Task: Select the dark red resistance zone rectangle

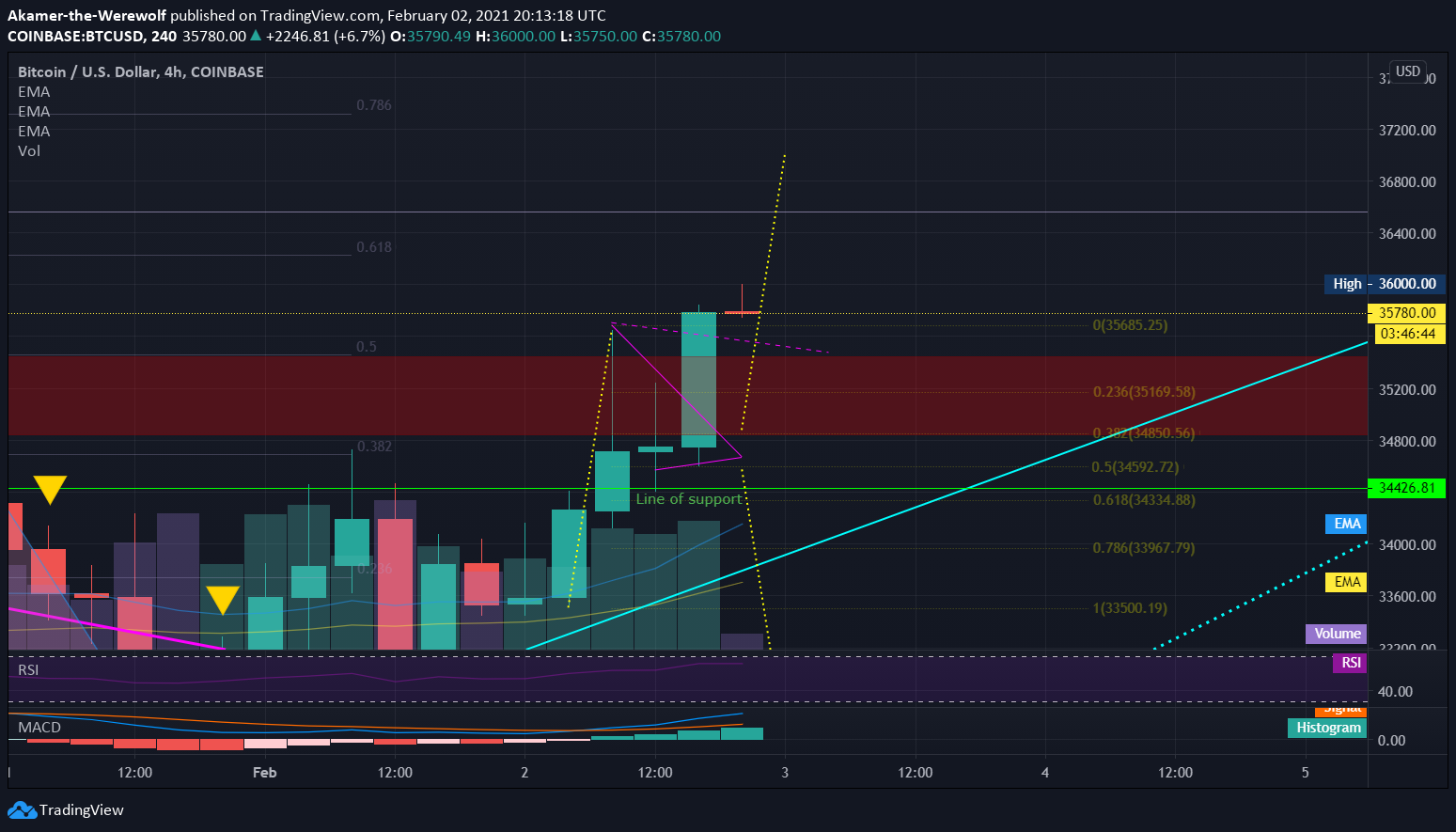Action: point(688,396)
